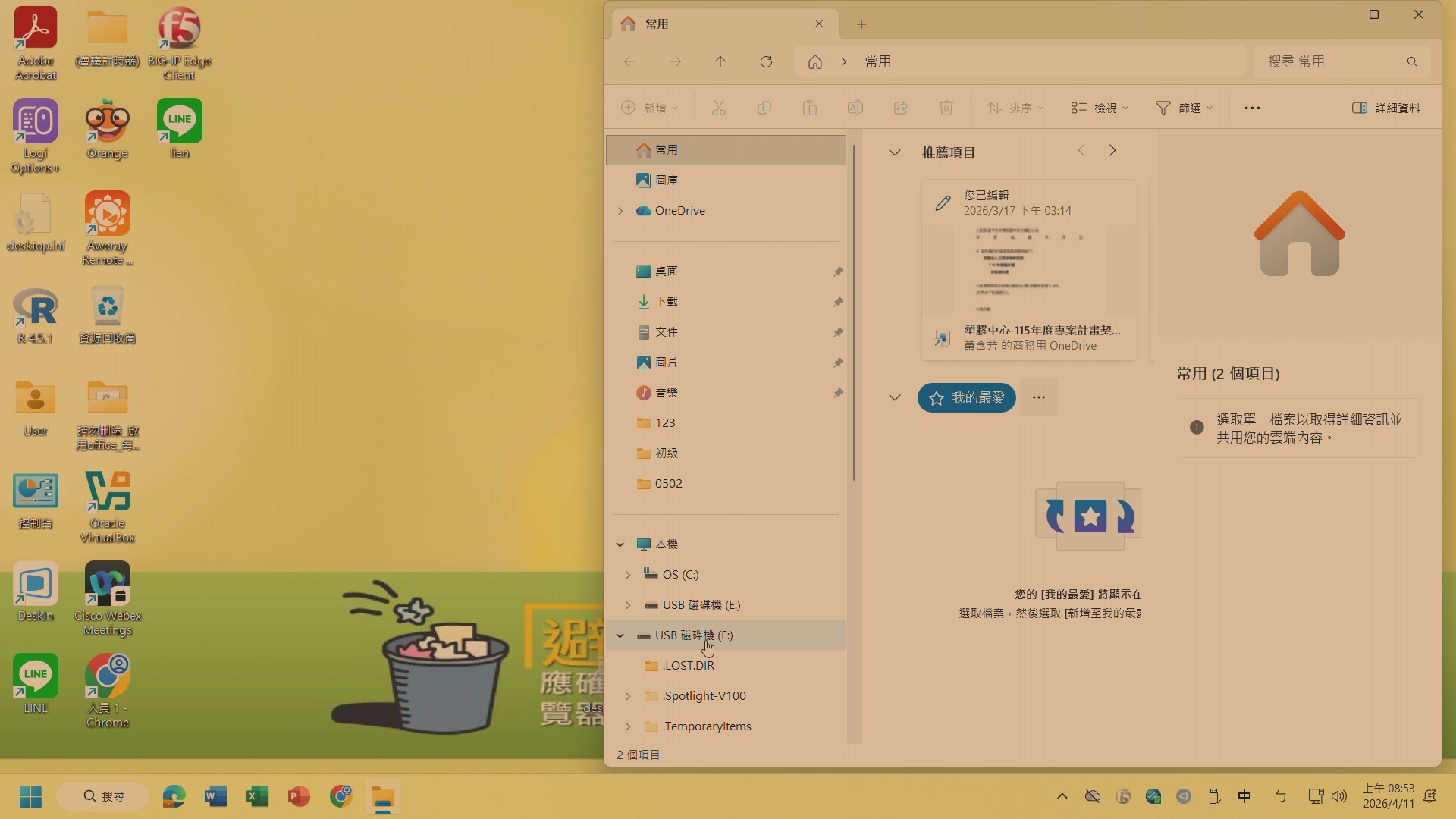Click the Delete trash icon in toolbar
The height and width of the screenshot is (819, 1456).
tap(946, 108)
